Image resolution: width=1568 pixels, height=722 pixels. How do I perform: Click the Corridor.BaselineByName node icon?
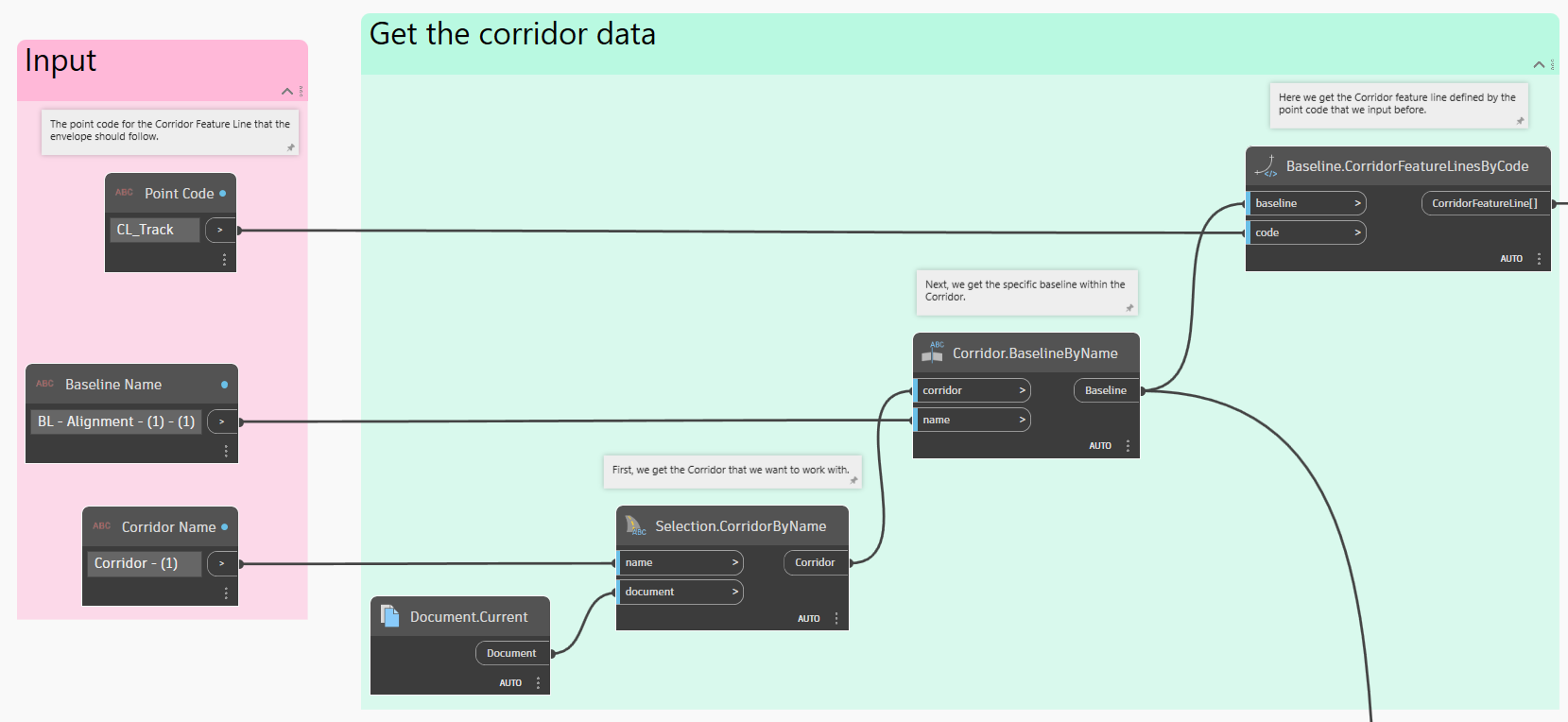point(933,352)
